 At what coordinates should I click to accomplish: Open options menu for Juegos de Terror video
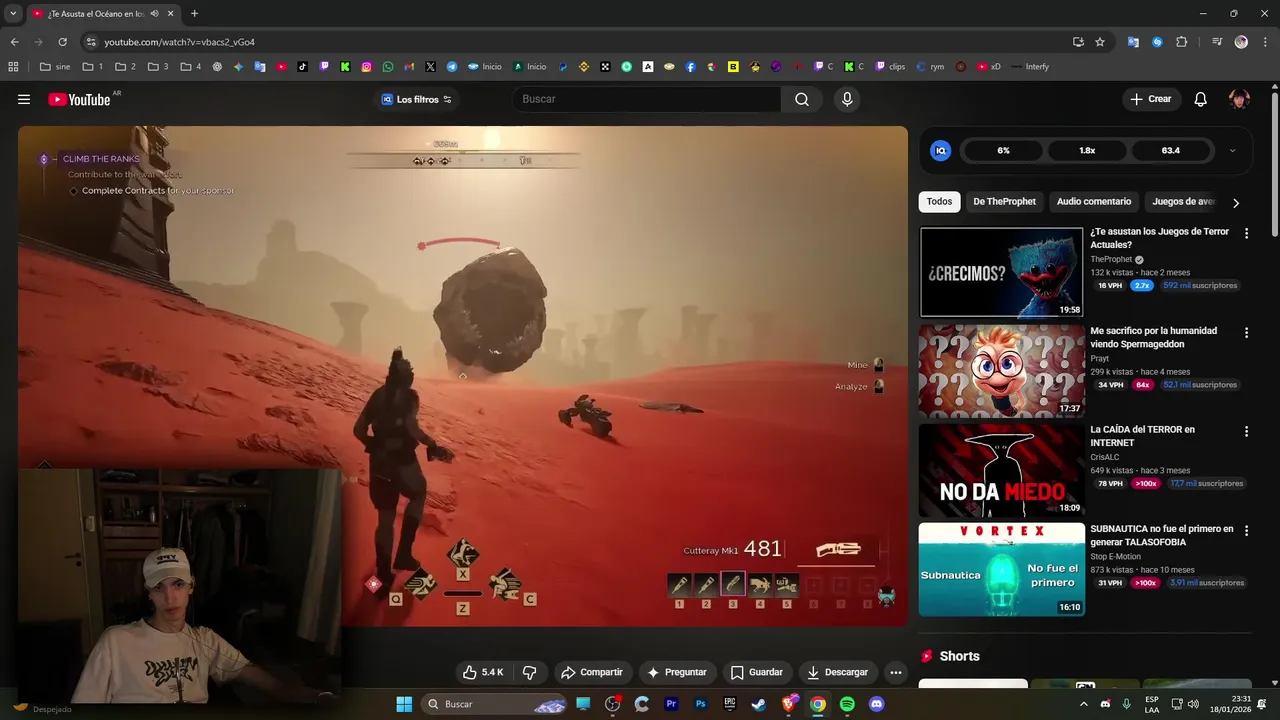(1246, 233)
